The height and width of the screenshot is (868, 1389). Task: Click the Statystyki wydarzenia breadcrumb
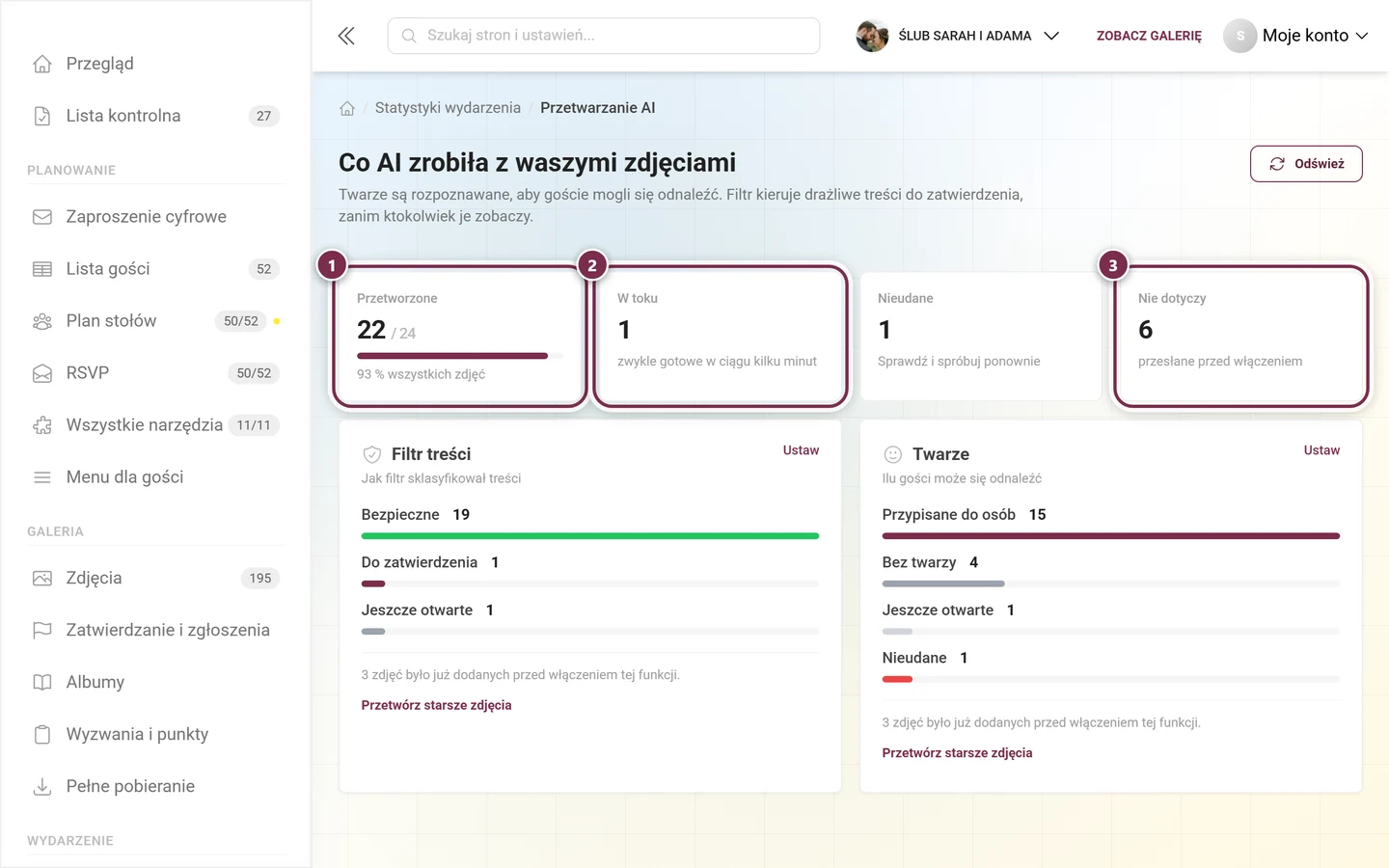coord(448,108)
